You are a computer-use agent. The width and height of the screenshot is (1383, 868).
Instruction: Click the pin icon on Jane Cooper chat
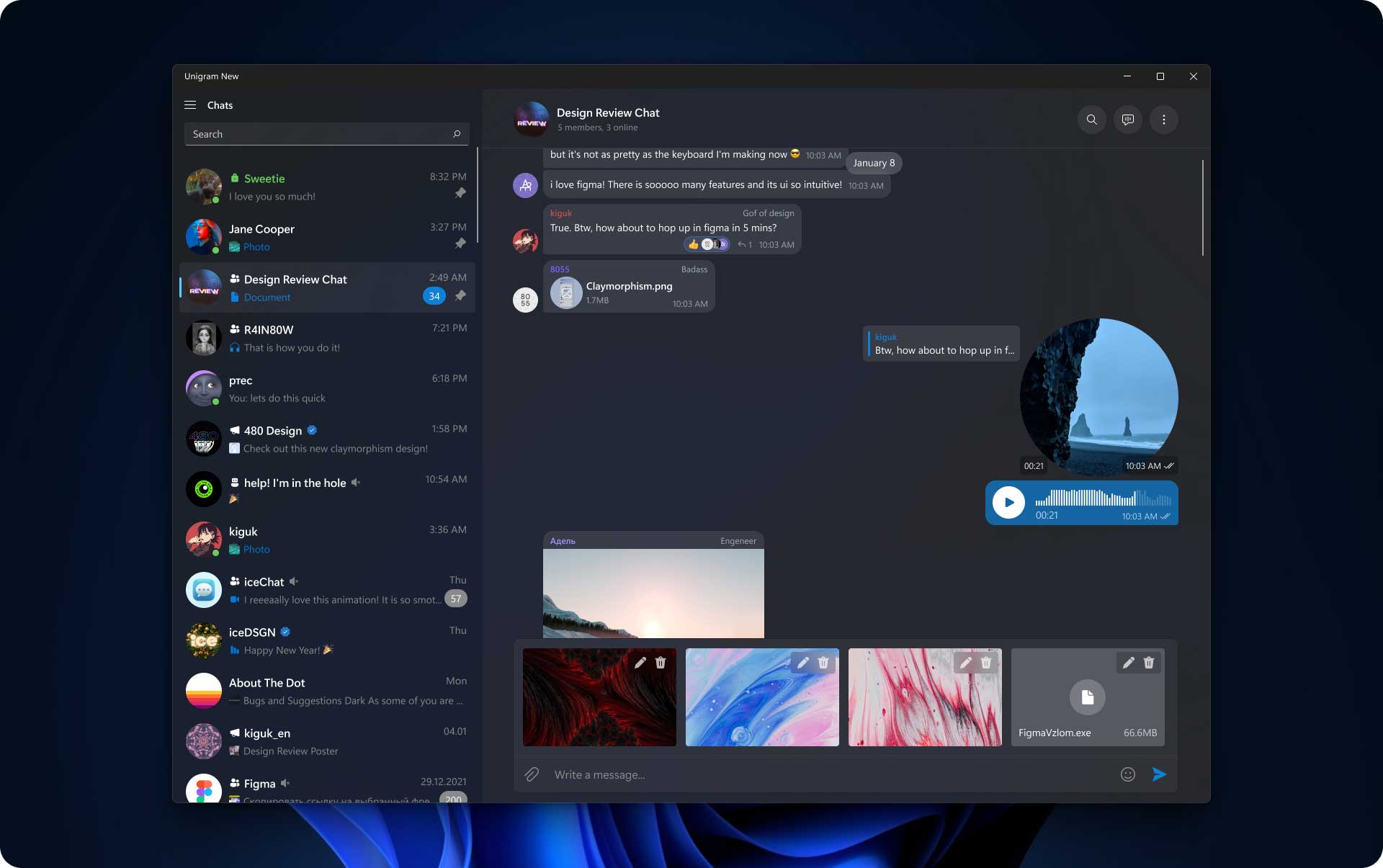pos(460,243)
